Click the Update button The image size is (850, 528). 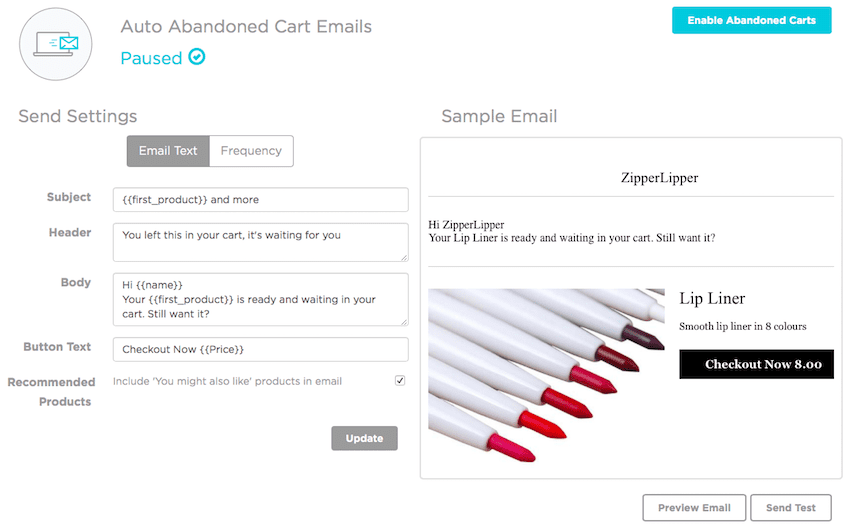pyautogui.click(x=364, y=438)
